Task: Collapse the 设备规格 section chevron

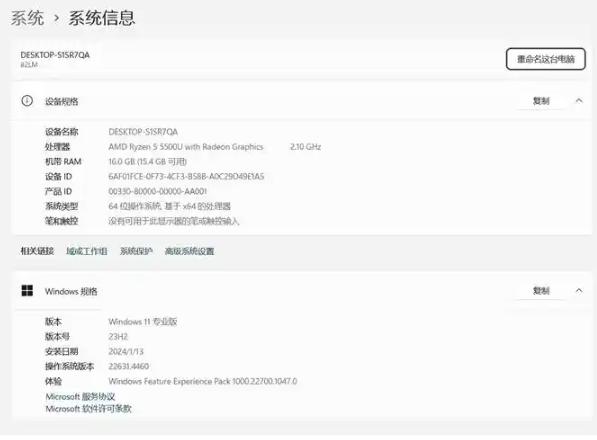Action: point(579,101)
